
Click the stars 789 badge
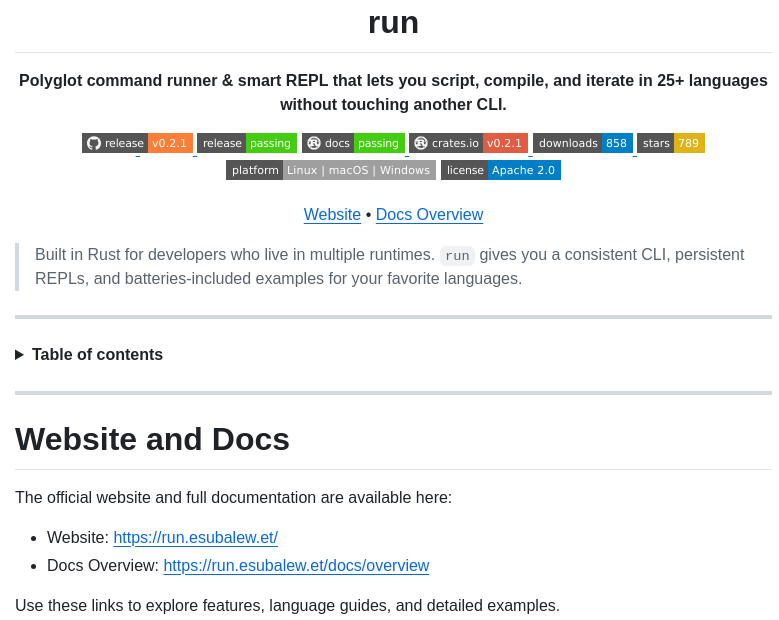point(670,143)
